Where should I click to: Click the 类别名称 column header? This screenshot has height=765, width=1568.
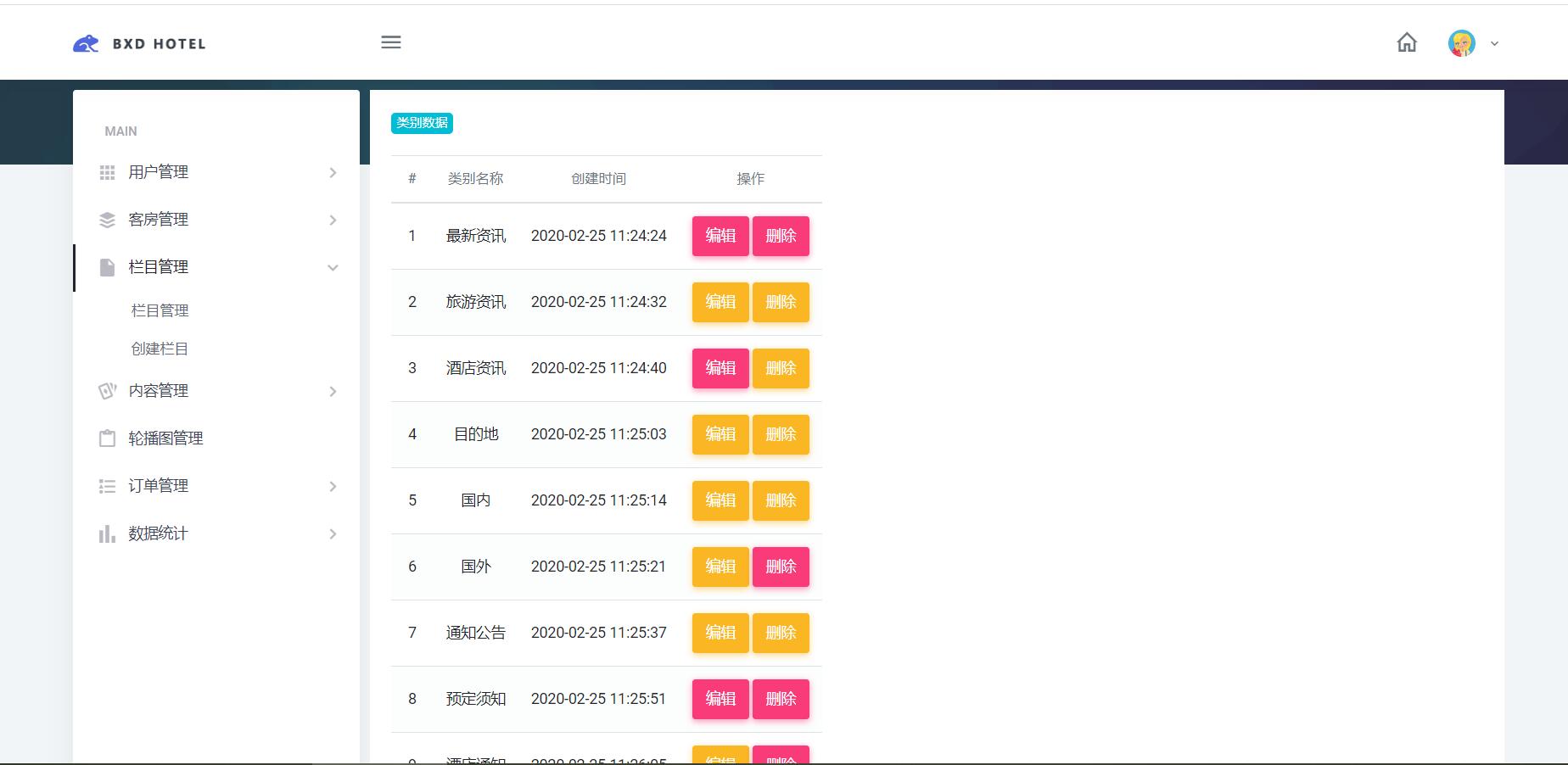[475, 179]
